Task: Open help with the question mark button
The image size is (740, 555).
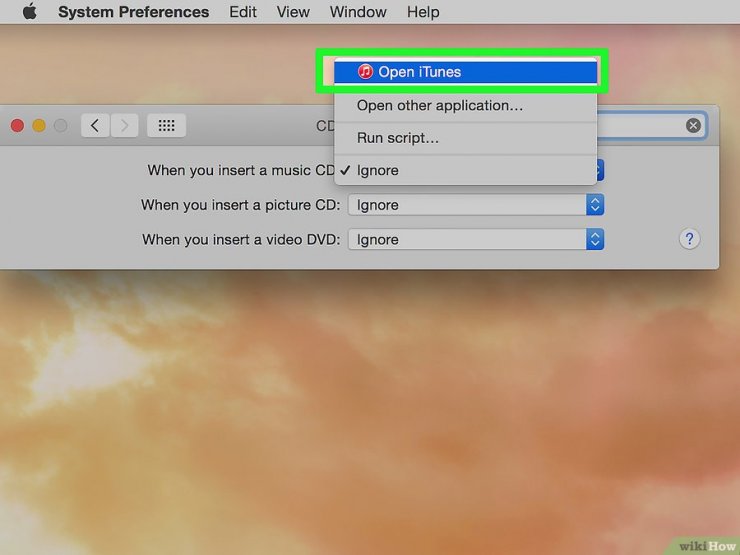Action: click(x=689, y=239)
